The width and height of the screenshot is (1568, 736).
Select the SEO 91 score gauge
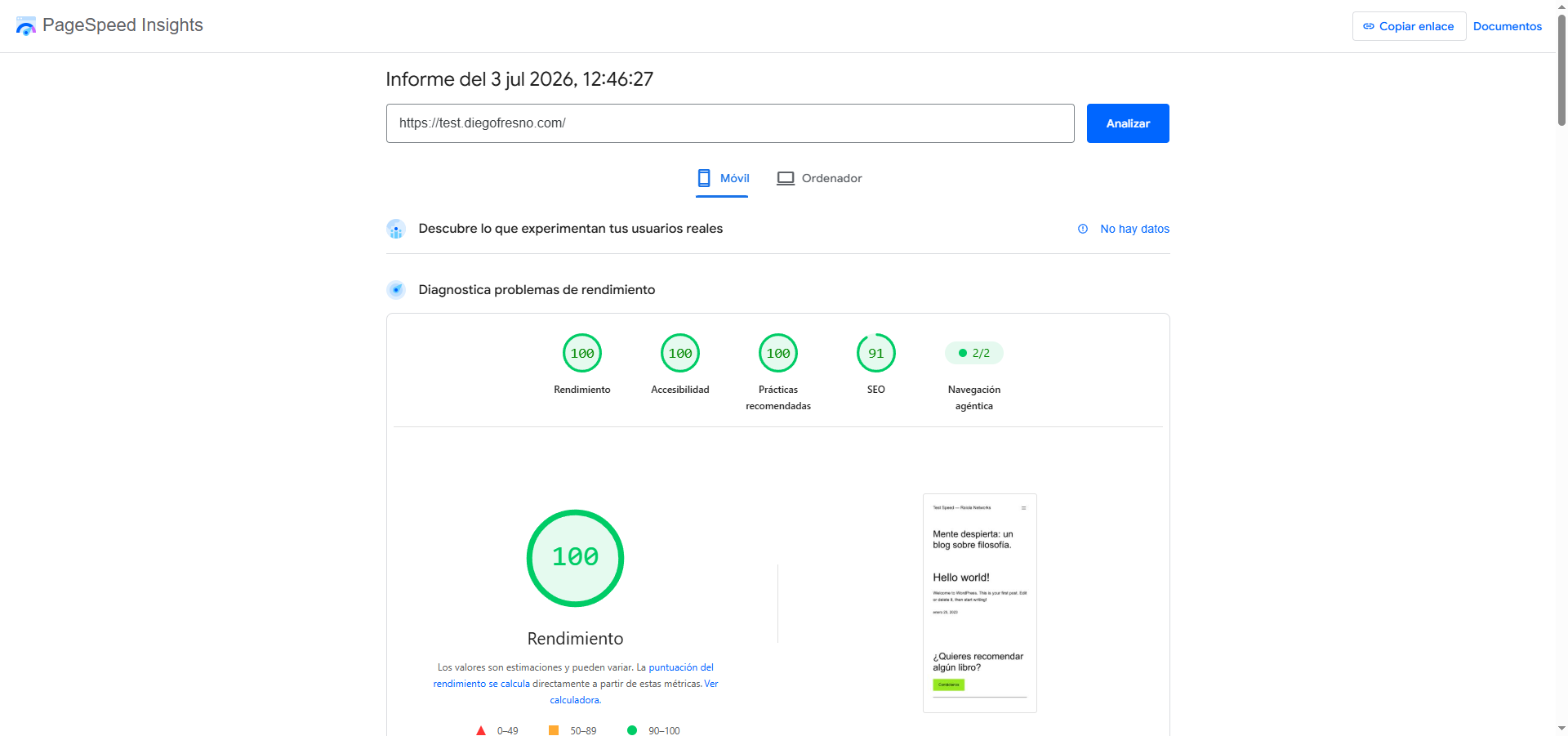point(876,353)
